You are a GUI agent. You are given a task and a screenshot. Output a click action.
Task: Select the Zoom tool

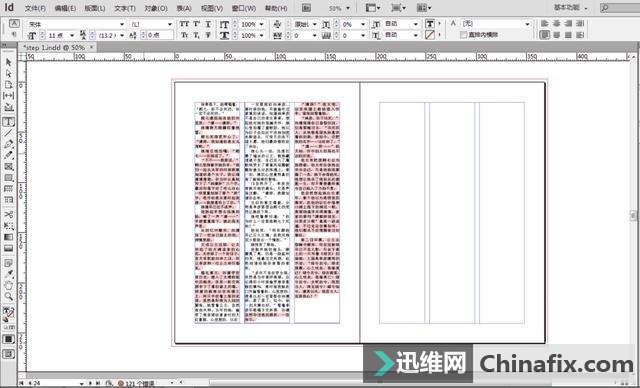point(9,297)
